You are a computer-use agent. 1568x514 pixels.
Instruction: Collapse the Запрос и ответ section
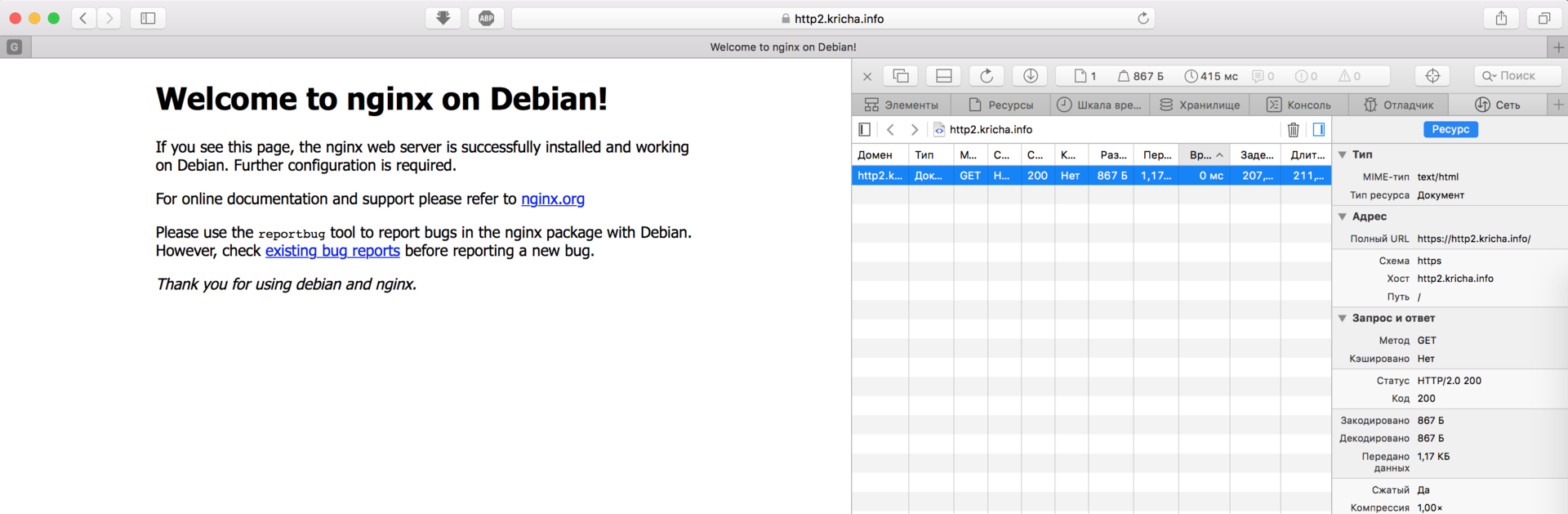point(1343,318)
